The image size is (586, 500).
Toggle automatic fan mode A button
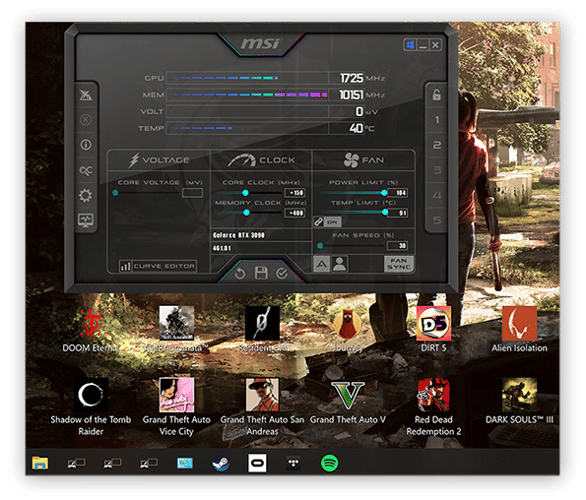click(x=321, y=264)
